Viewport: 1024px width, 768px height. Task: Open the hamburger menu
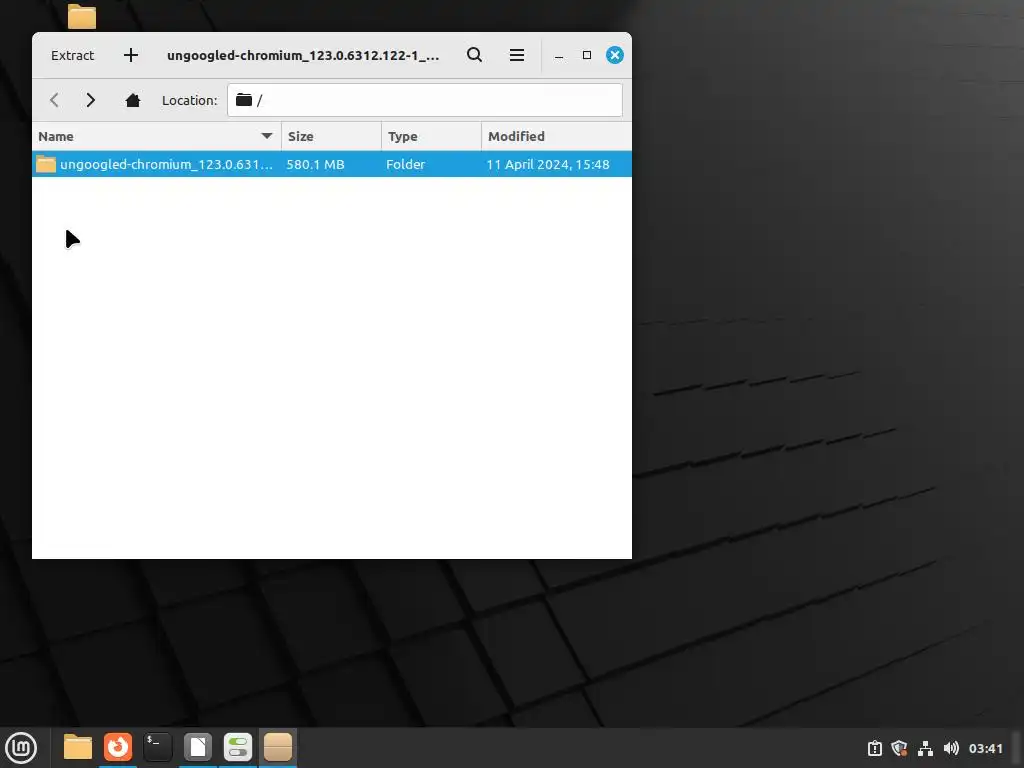coord(517,55)
